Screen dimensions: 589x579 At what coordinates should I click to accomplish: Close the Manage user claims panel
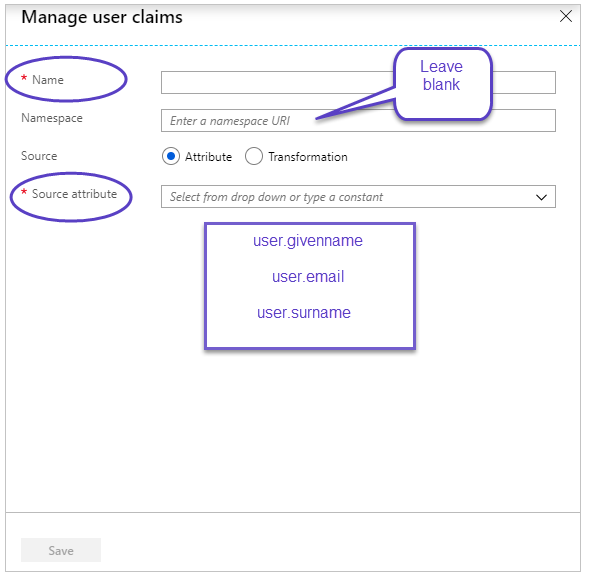pyautogui.click(x=565, y=16)
